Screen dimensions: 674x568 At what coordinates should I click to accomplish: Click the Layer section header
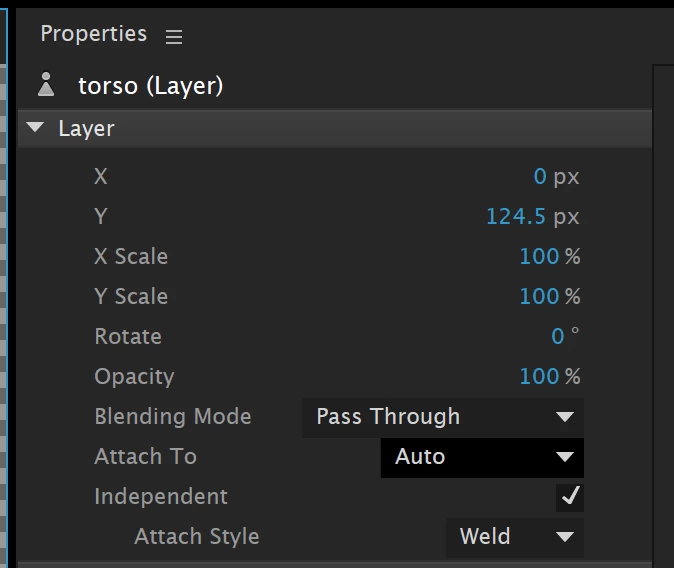coord(86,128)
